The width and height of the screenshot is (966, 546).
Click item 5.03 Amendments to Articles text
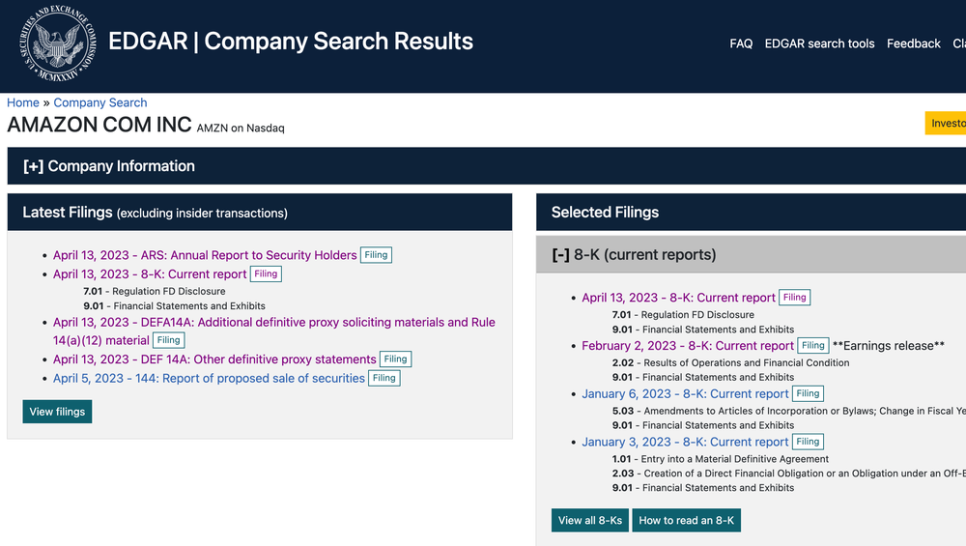pos(789,410)
